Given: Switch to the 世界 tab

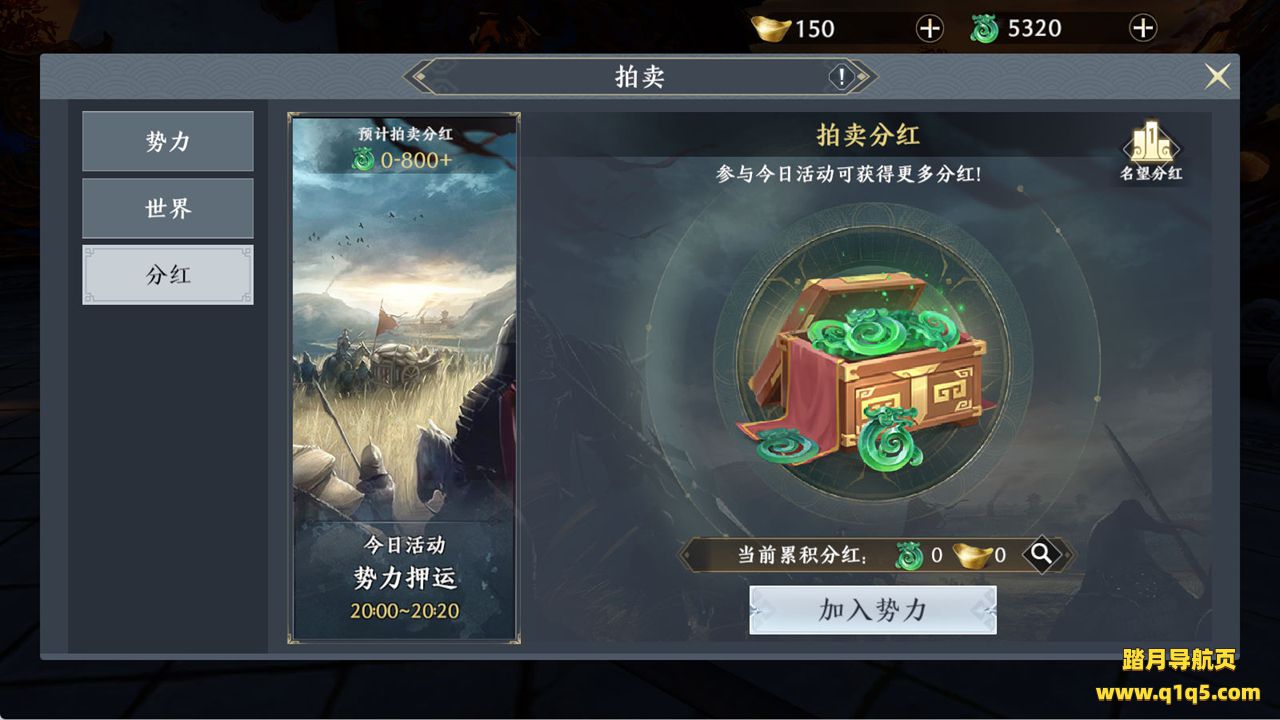Looking at the screenshot, I should [x=168, y=209].
